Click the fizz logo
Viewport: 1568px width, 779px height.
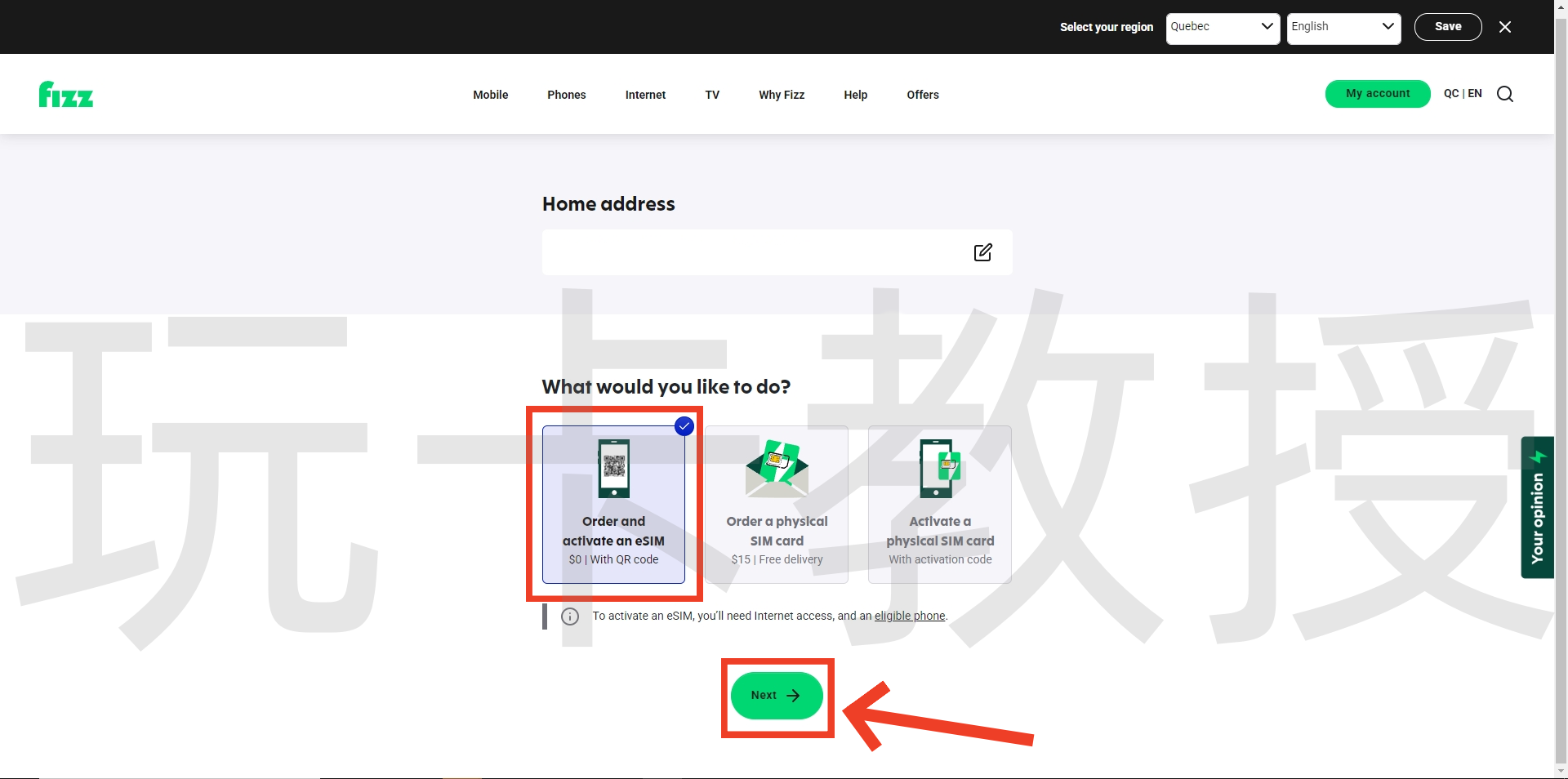[x=65, y=94]
